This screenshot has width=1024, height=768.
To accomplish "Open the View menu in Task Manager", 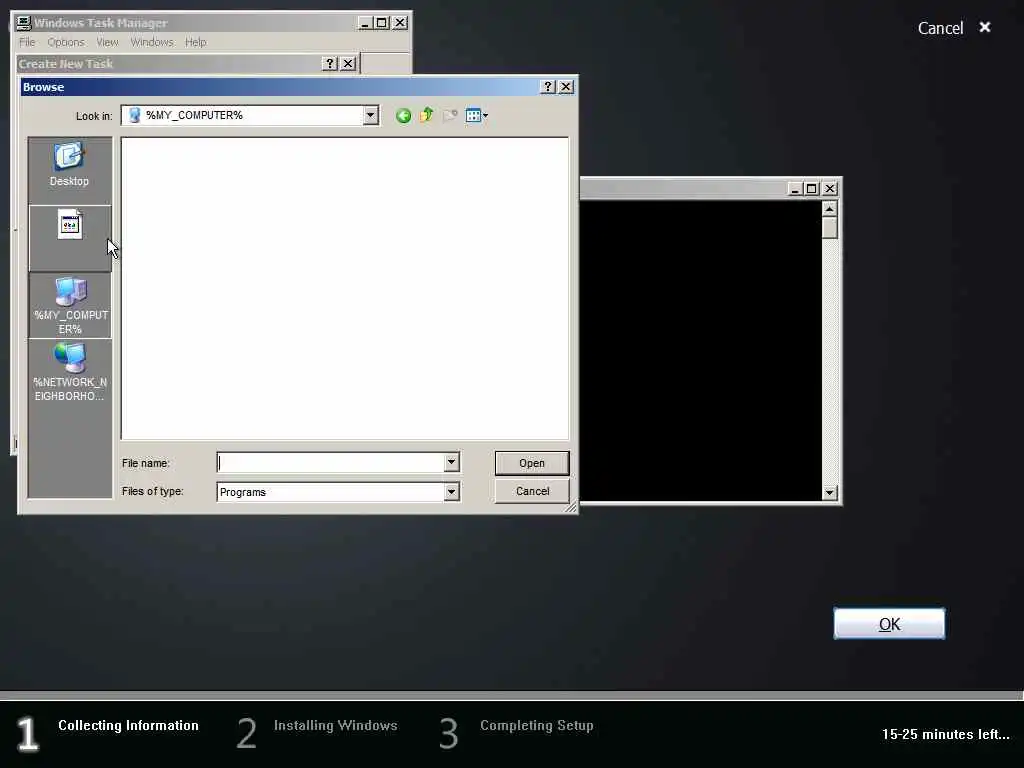I will click(108, 42).
